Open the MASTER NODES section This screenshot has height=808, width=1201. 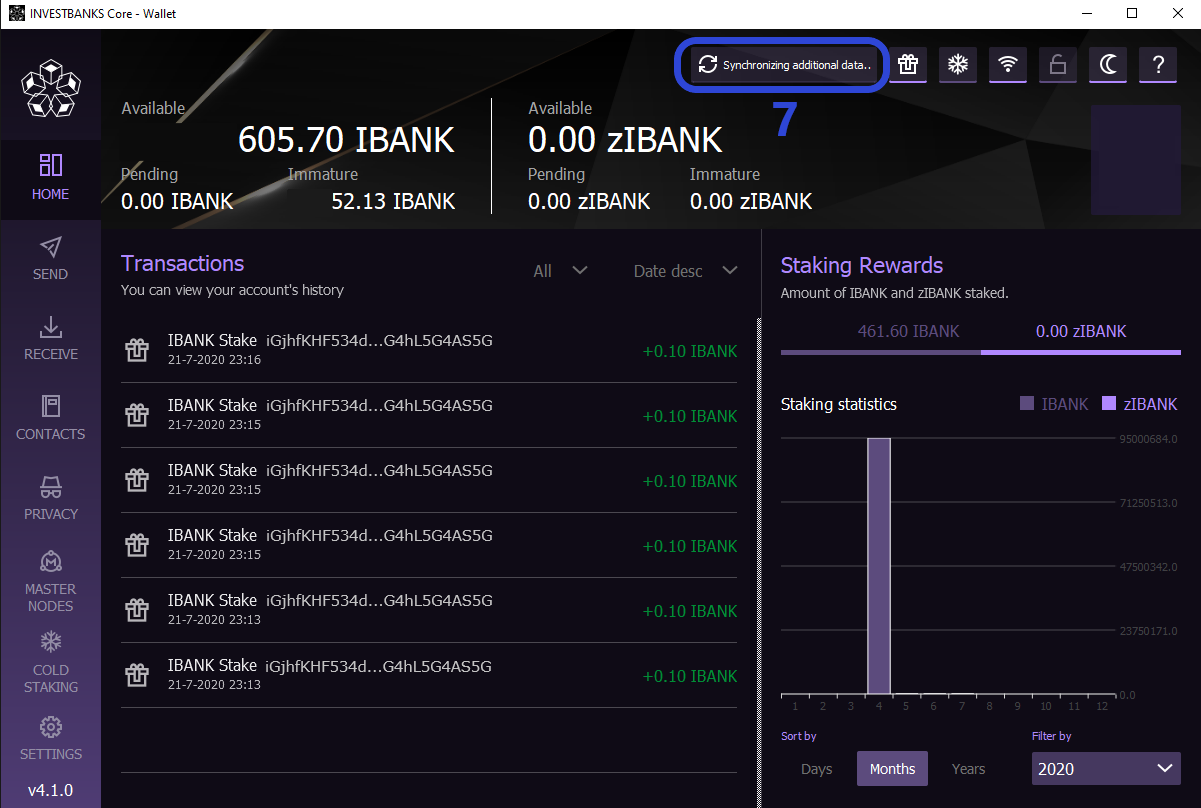pyautogui.click(x=50, y=581)
